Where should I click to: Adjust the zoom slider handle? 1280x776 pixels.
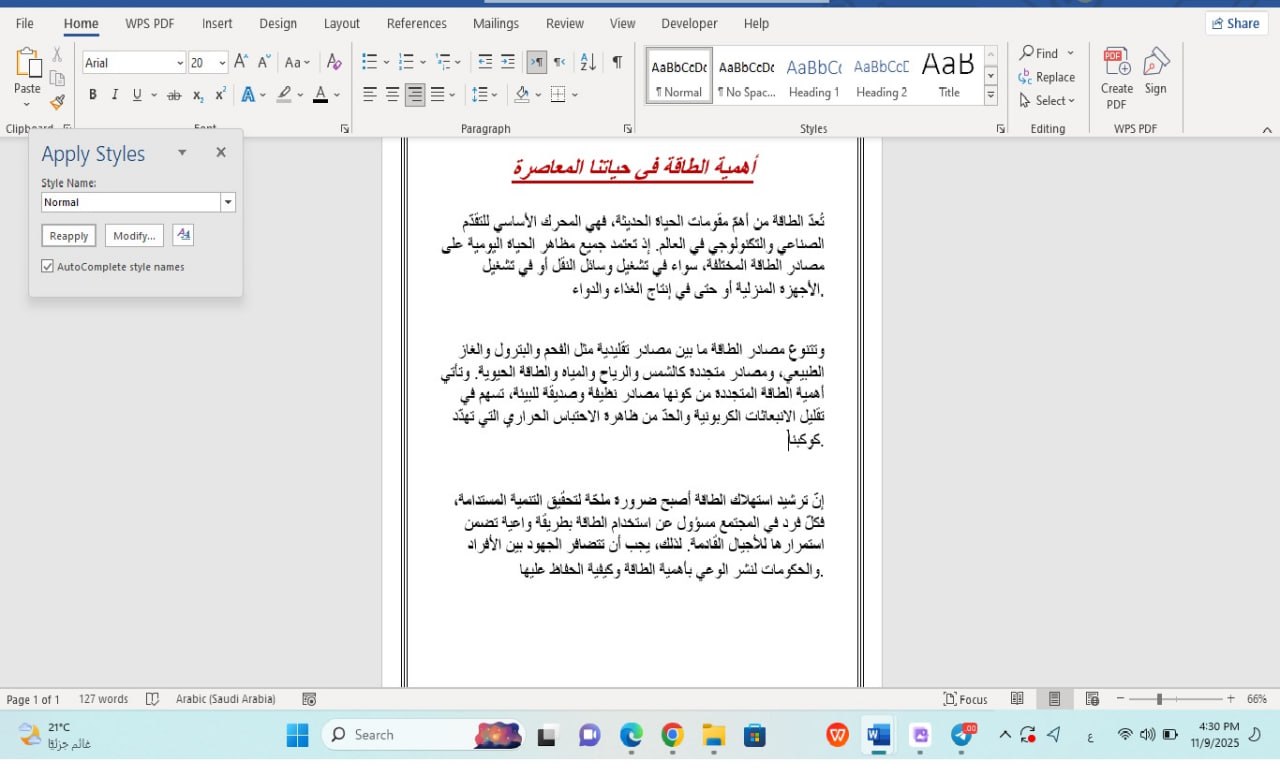1159,699
